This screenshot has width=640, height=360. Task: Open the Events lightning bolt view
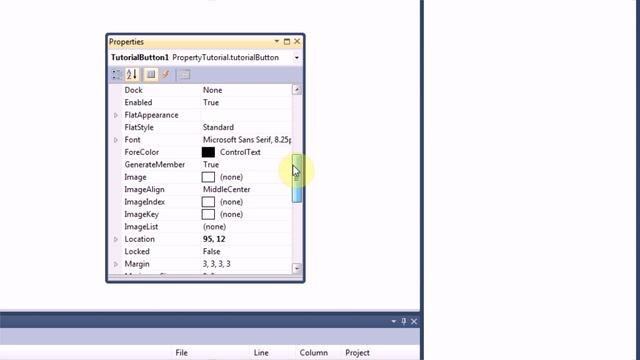[166, 74]
